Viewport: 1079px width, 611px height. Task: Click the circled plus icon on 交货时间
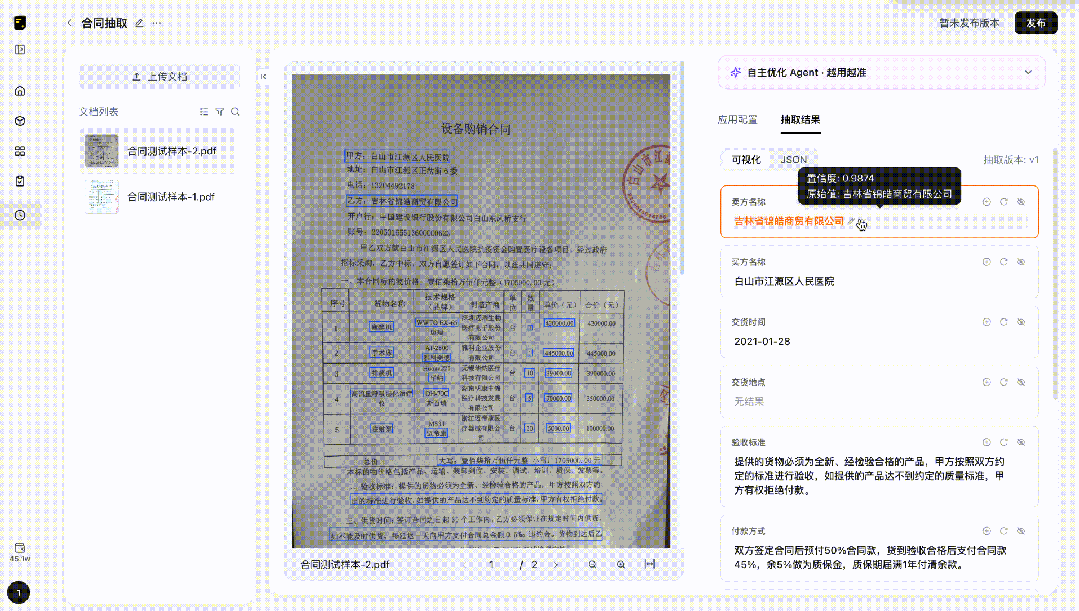point(986,321)
